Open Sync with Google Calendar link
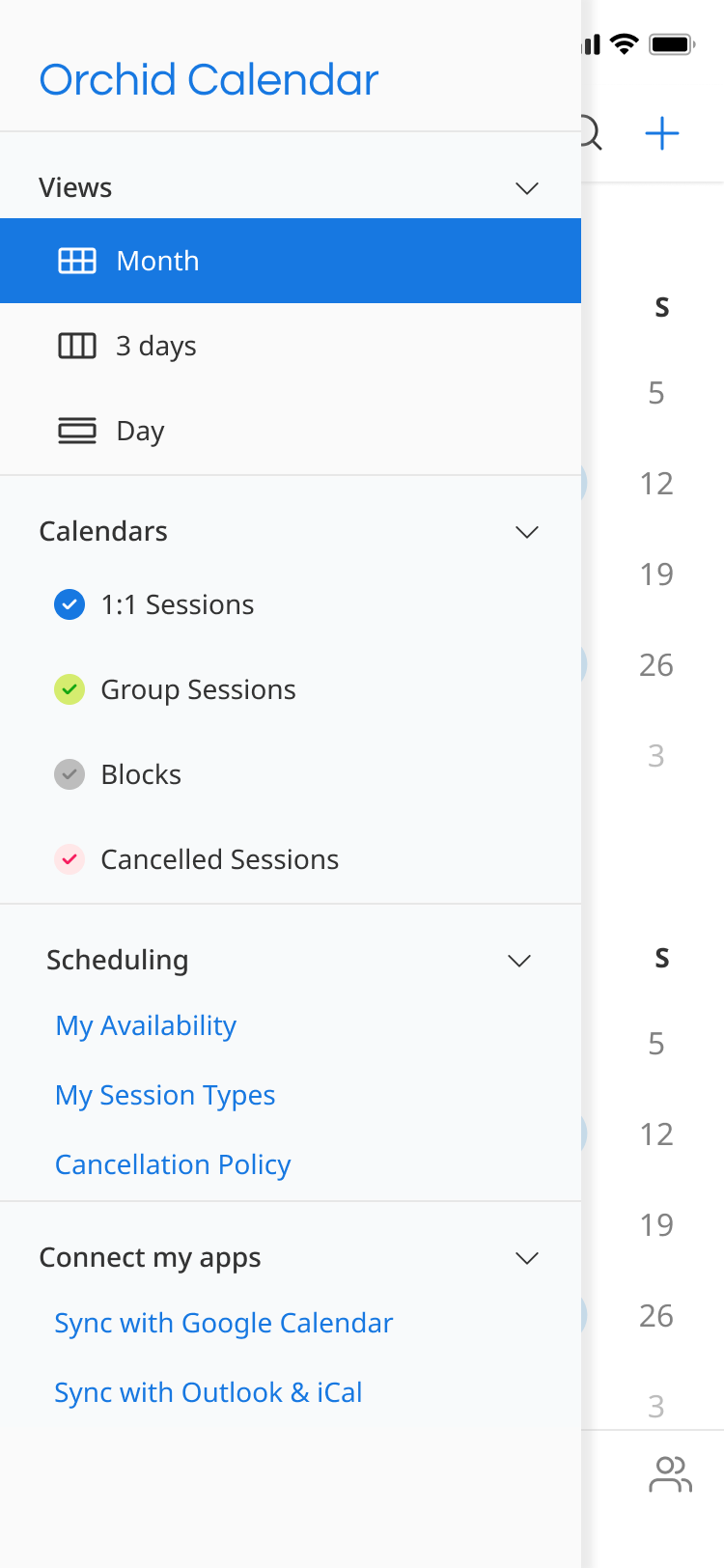The height and width of the screenshot is (1568, 724). [x=224, y=1323]
